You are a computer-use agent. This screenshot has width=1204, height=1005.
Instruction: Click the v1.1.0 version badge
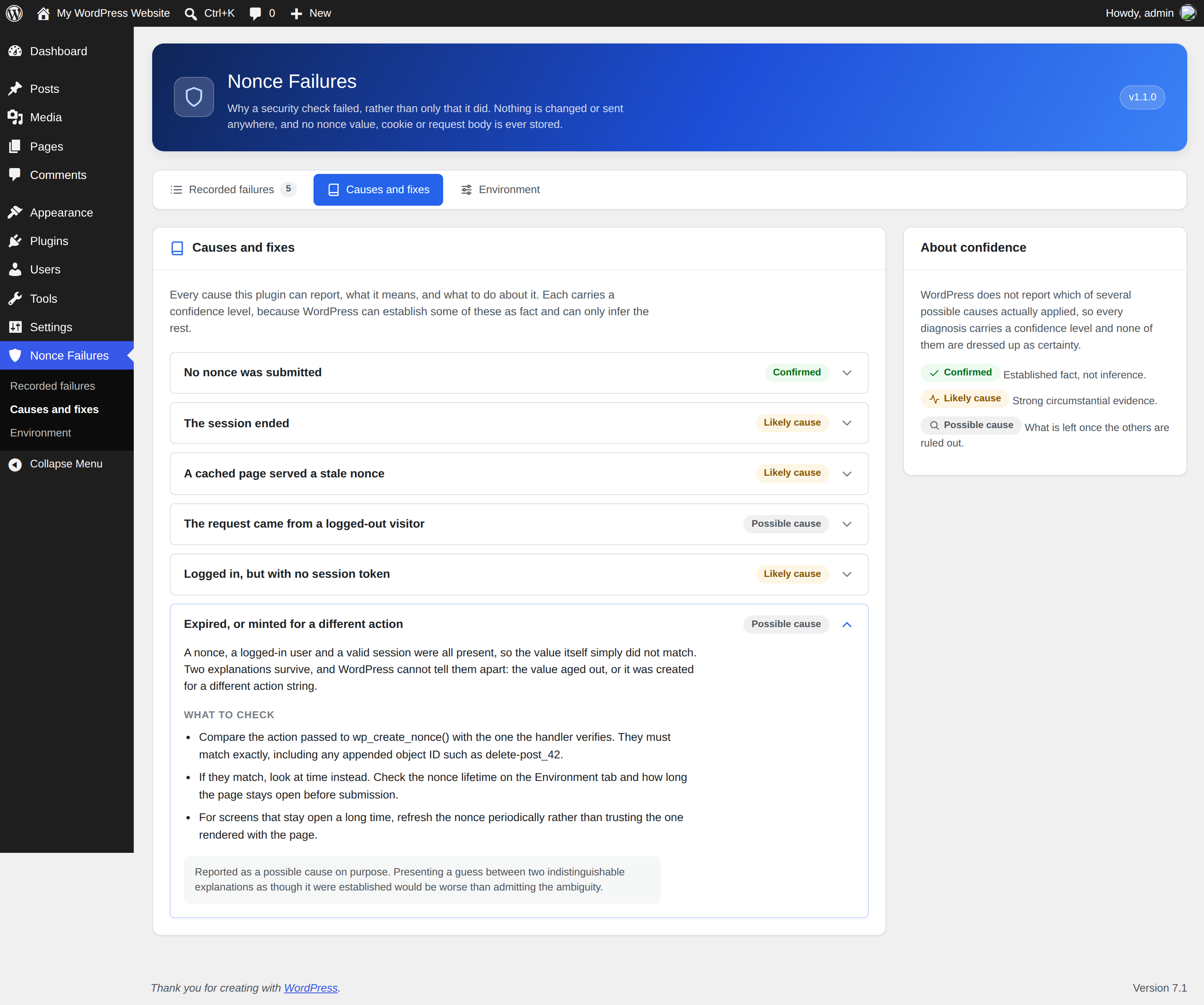pyautogui.click(x=1142, y=97)
